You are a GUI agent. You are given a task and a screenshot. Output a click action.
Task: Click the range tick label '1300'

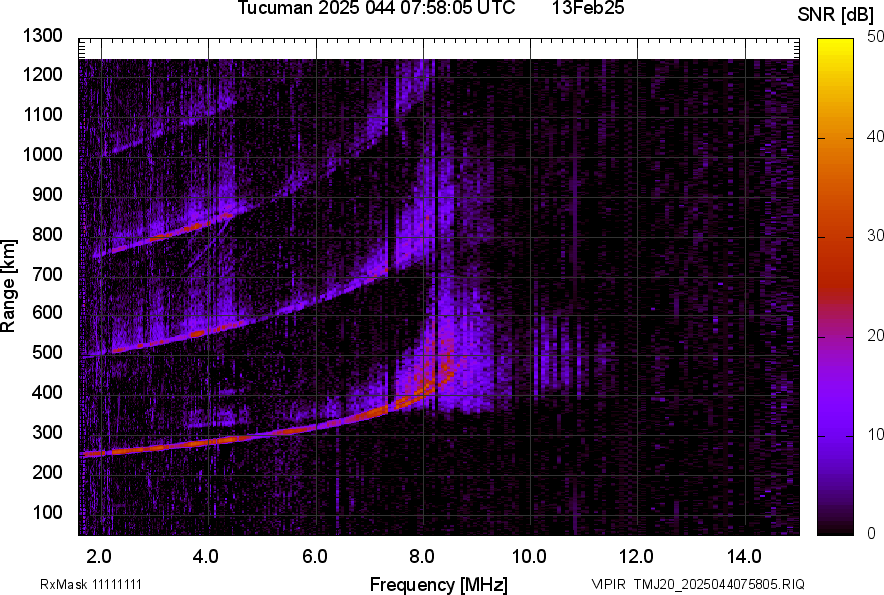42,36
